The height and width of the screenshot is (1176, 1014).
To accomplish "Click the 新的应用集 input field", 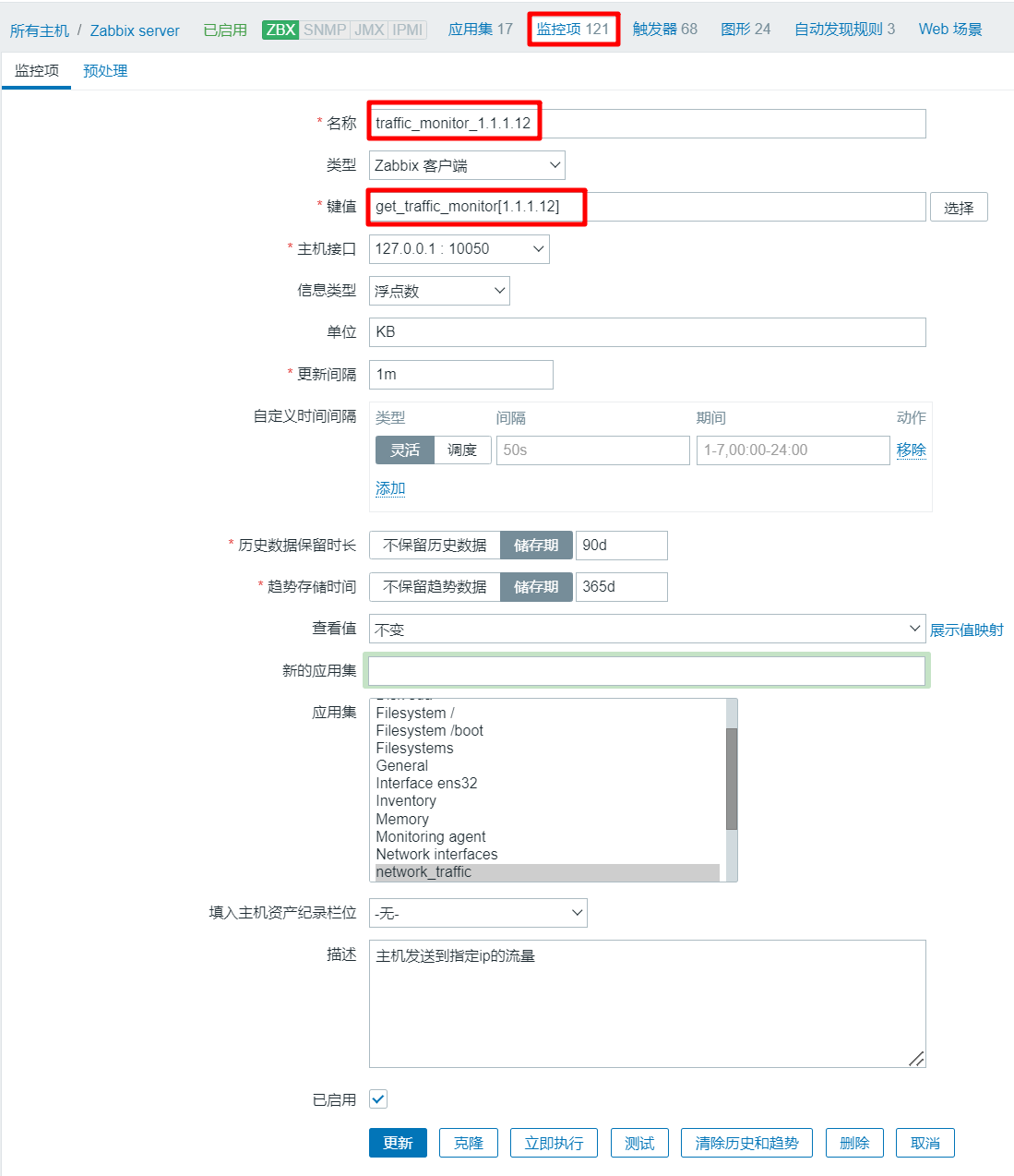I will point(647,671).
